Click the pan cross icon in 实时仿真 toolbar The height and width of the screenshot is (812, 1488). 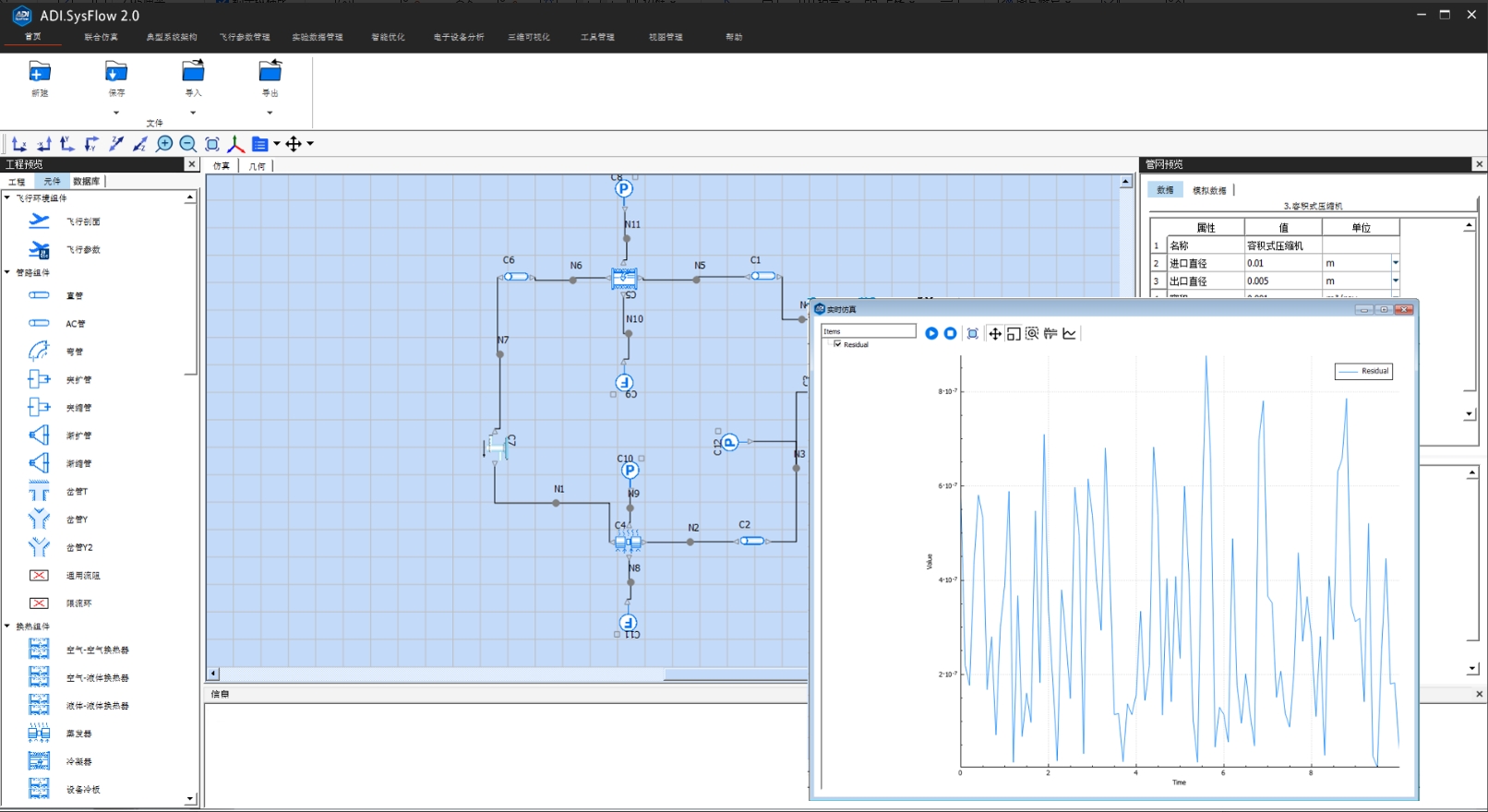[995, 333]
